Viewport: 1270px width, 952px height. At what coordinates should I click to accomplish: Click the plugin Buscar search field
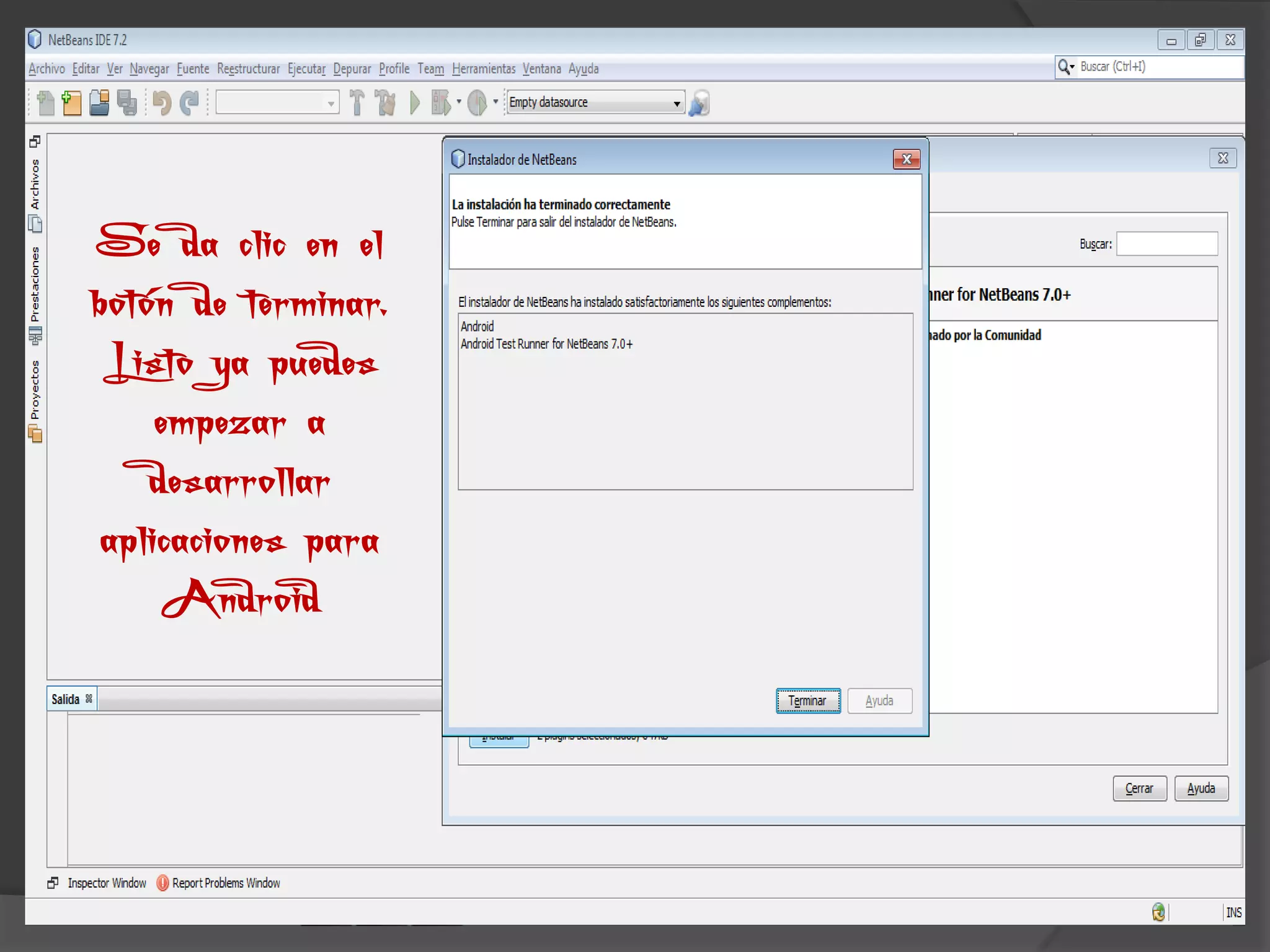click(x=1166, y=244)
